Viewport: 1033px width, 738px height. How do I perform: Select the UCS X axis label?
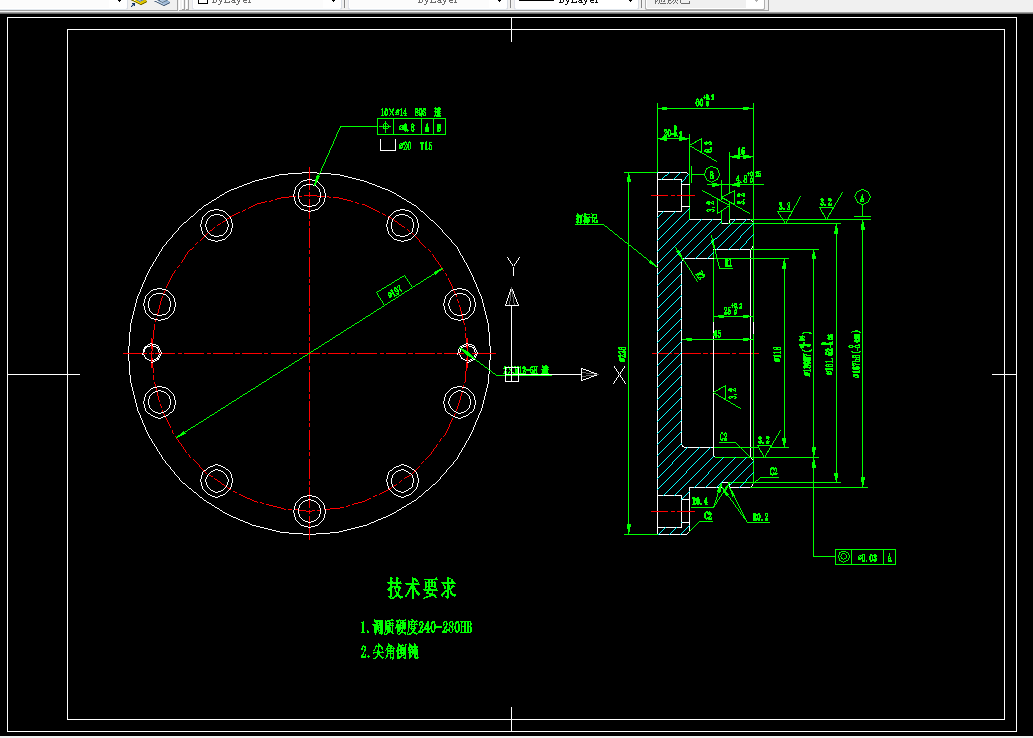pyautogui.click(x=619, y=376)
